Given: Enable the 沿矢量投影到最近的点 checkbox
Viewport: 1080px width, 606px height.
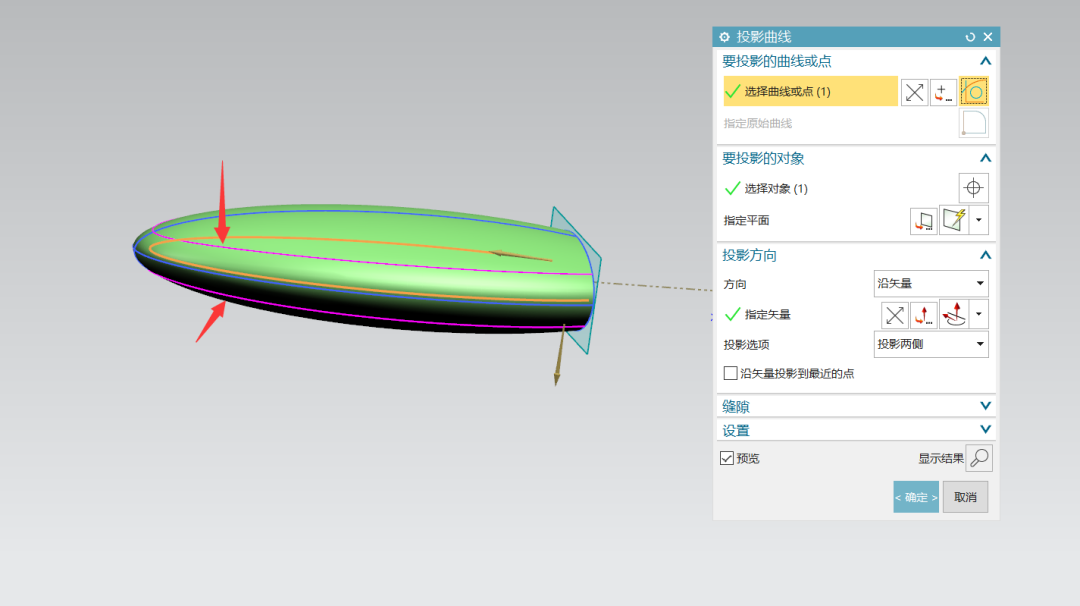Looking at the screenshot, I should pyautogui.click(x=730, y=373).
